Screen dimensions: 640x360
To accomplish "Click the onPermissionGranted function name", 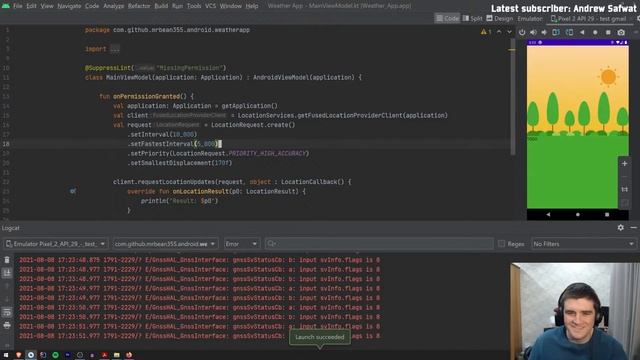I will pyautogui.click(x=146, y=96).
